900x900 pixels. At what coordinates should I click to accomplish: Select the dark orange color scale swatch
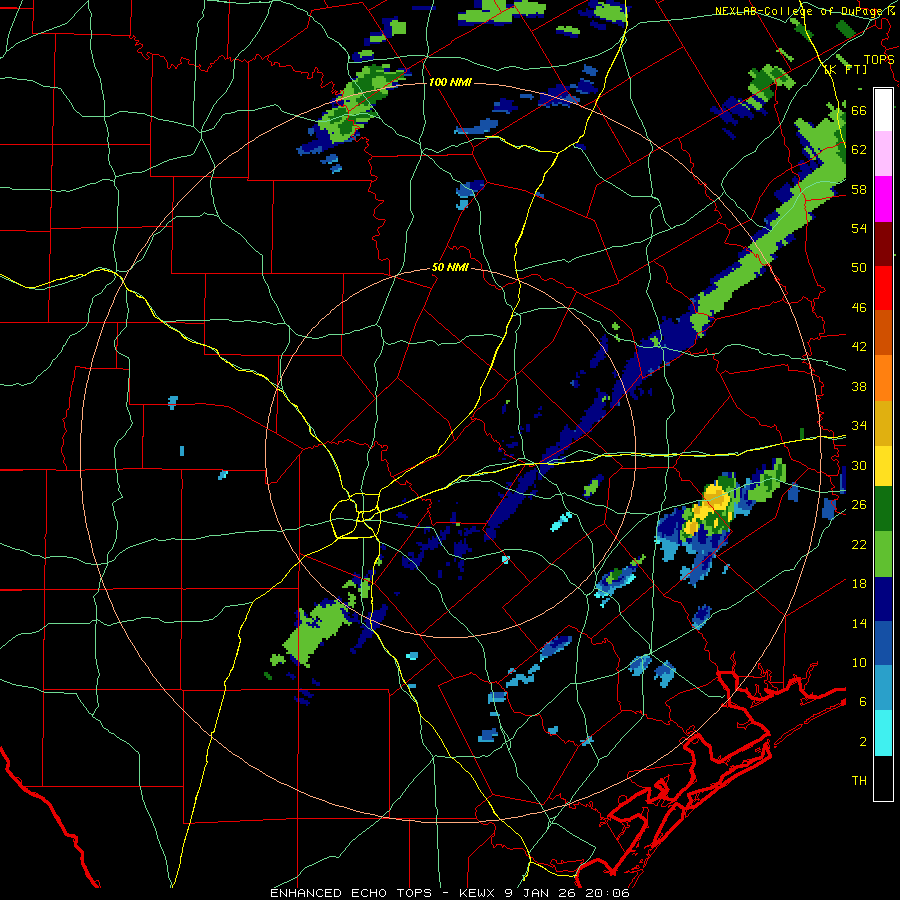click(x=883, y=332)
